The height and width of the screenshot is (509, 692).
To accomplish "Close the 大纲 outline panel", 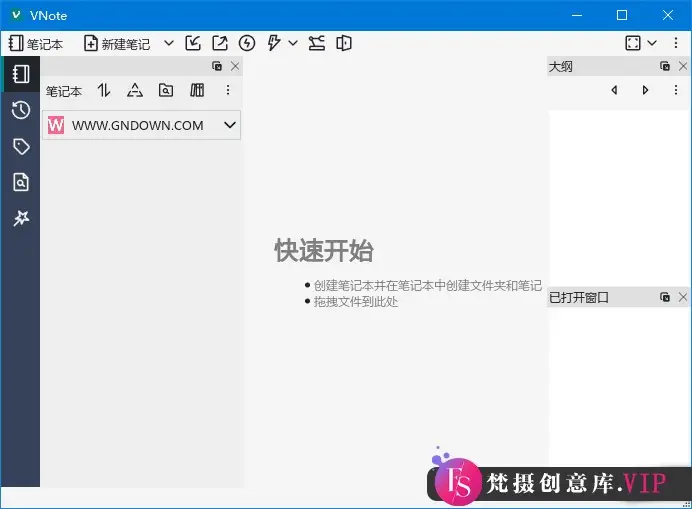I will click(683, 66).
